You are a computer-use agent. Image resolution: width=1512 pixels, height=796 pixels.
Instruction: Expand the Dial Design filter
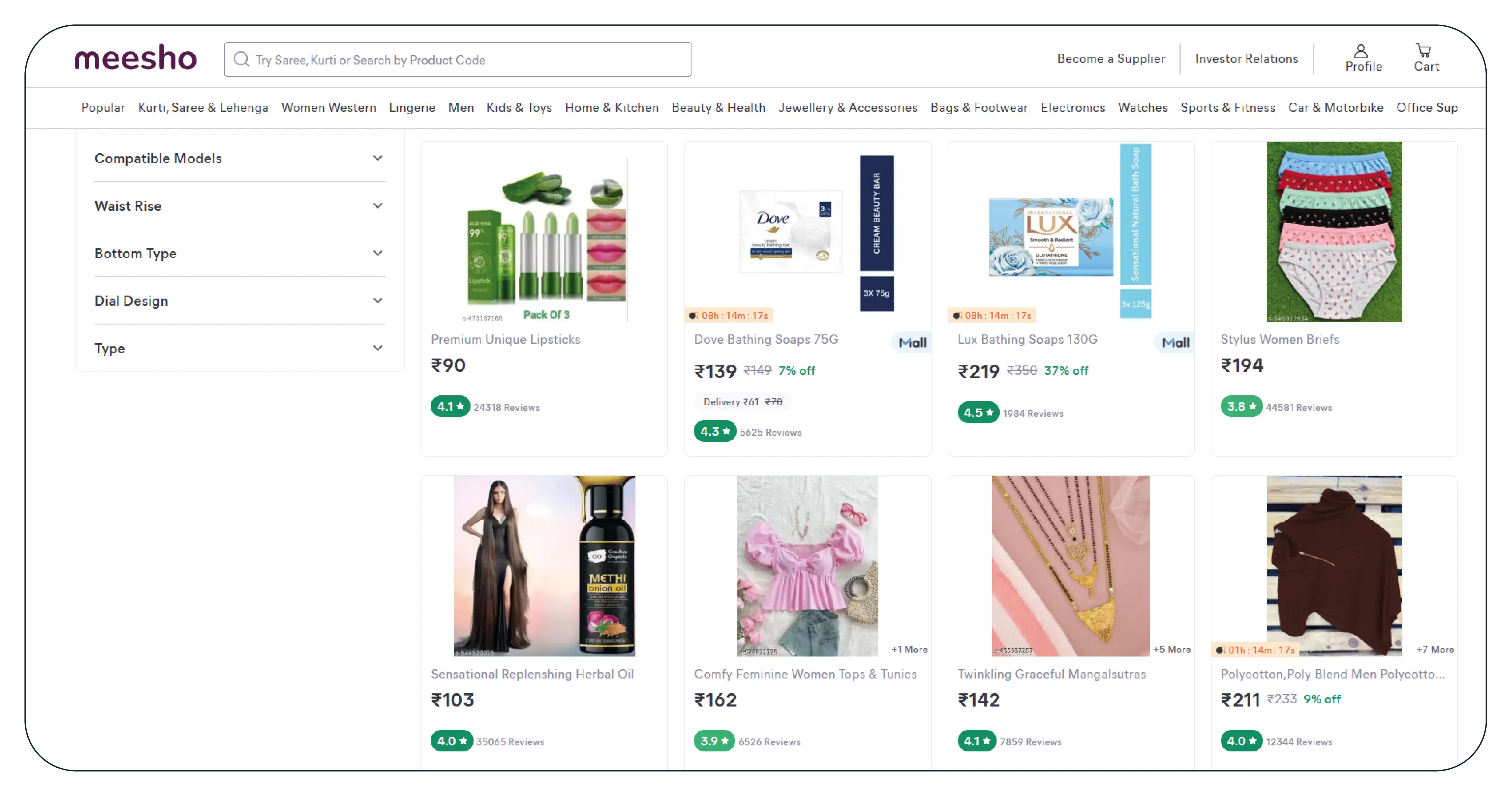239,301
